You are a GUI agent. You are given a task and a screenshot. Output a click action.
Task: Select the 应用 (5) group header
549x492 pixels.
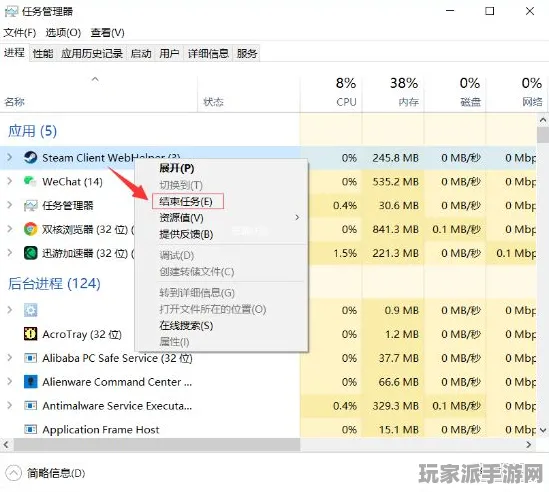click(32, 131)
